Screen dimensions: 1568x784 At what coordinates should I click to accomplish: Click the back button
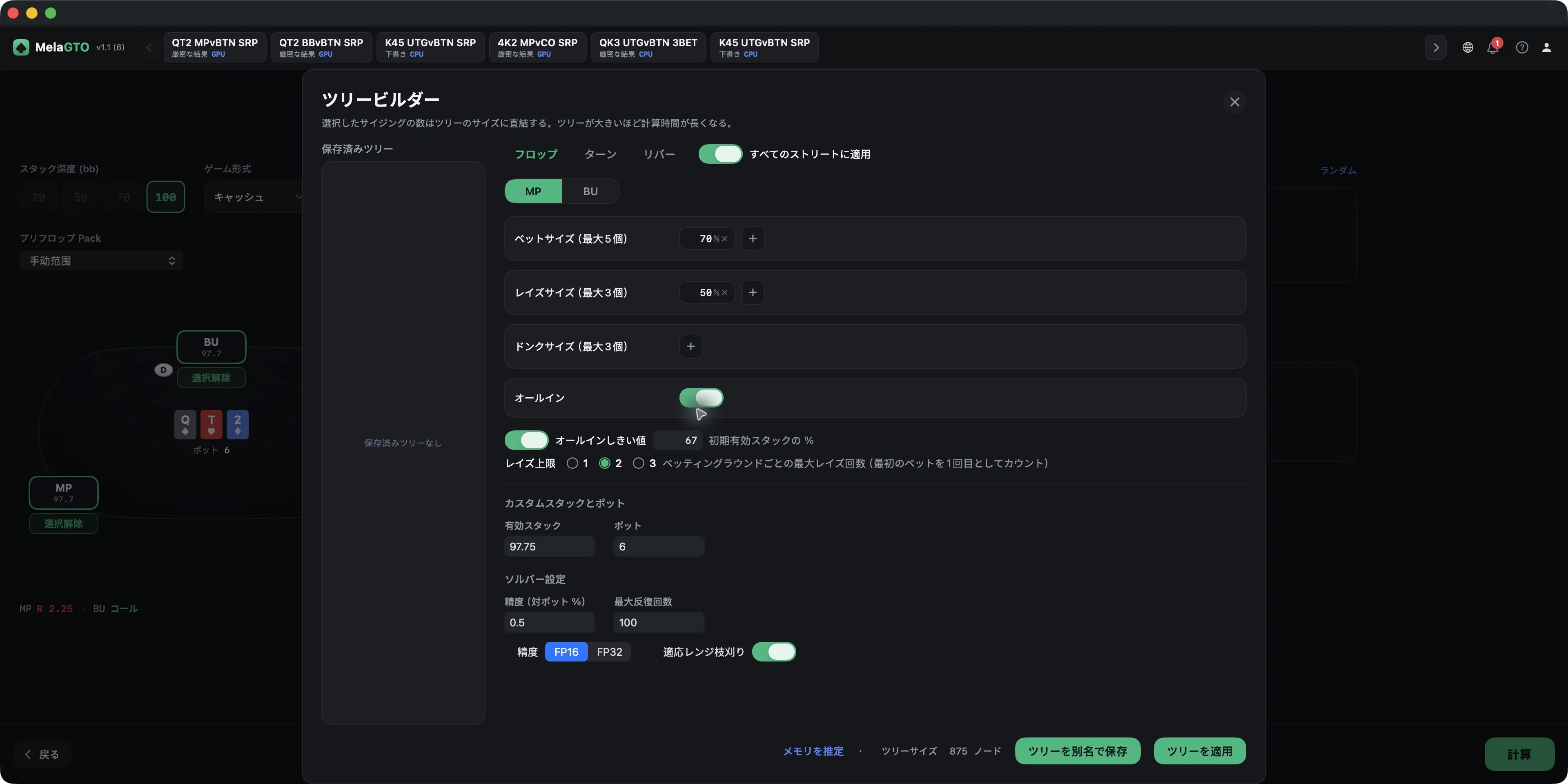[42, 755]
